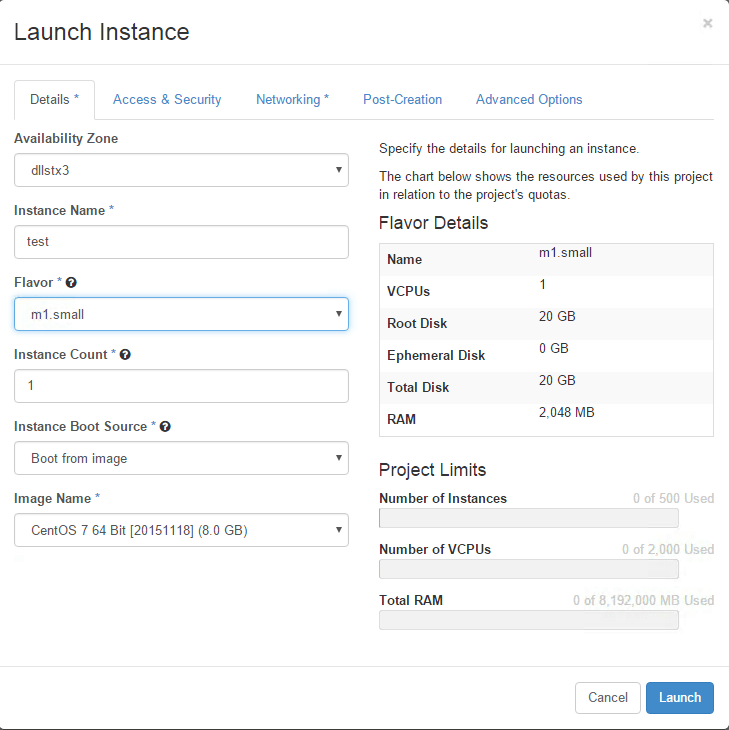Switch to the Details tab
729x730 pixels.
click(54, 100)
